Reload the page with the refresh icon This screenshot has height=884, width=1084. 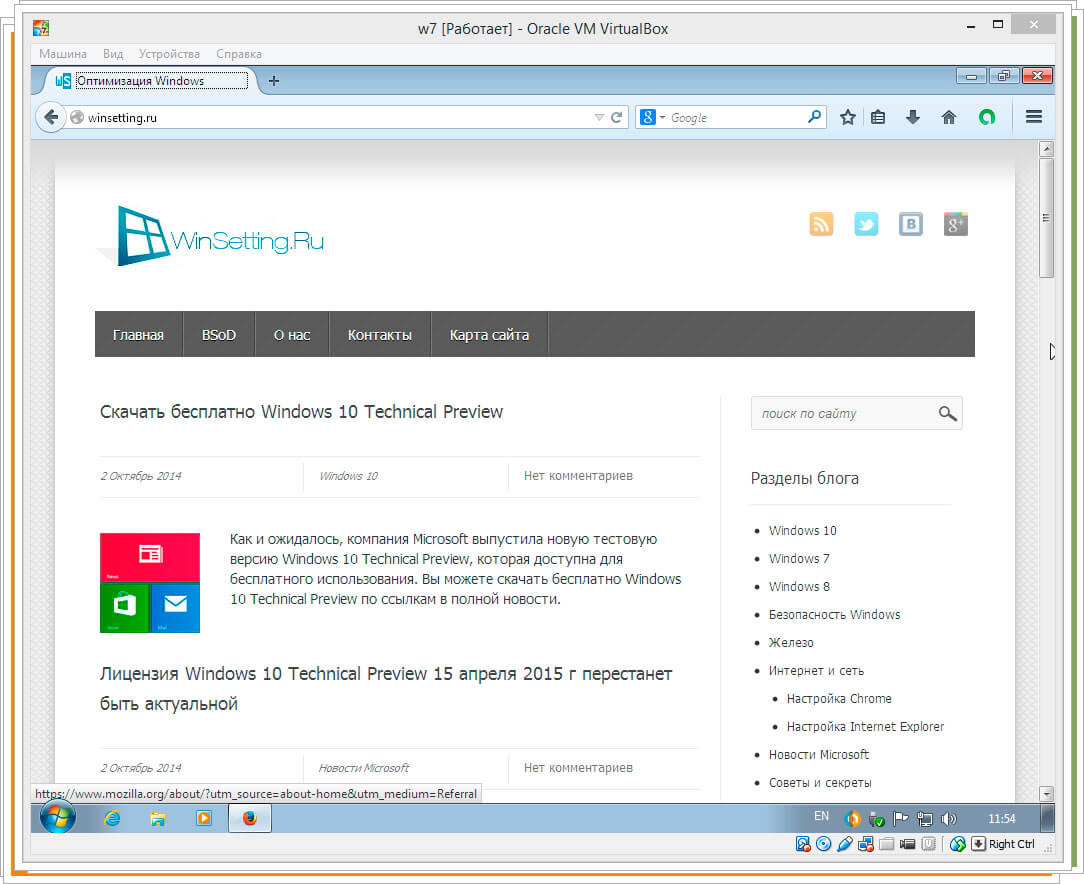click(x=617, y=117)
